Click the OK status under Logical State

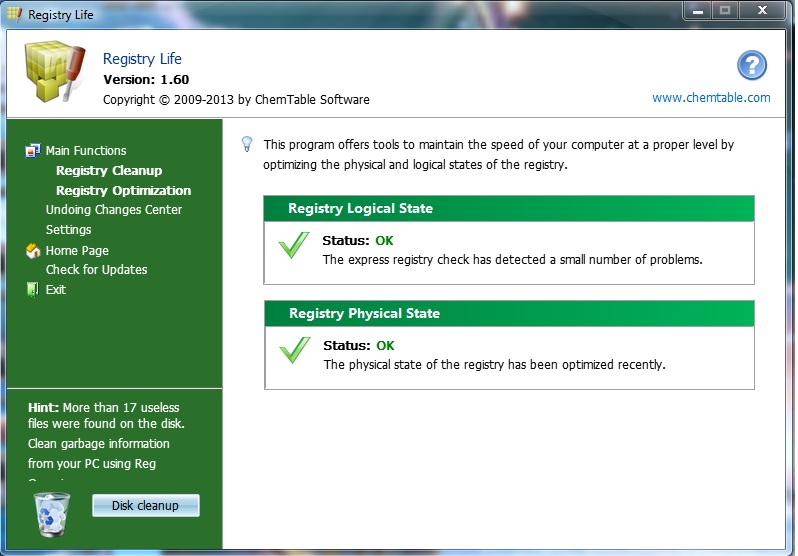pos(384,240)
